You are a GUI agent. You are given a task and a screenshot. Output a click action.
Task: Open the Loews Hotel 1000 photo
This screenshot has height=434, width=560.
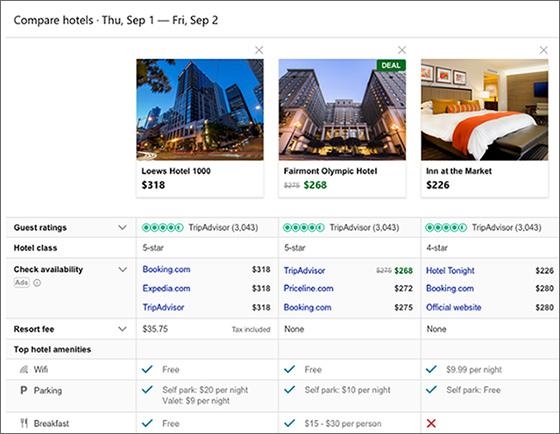(200, 110)
